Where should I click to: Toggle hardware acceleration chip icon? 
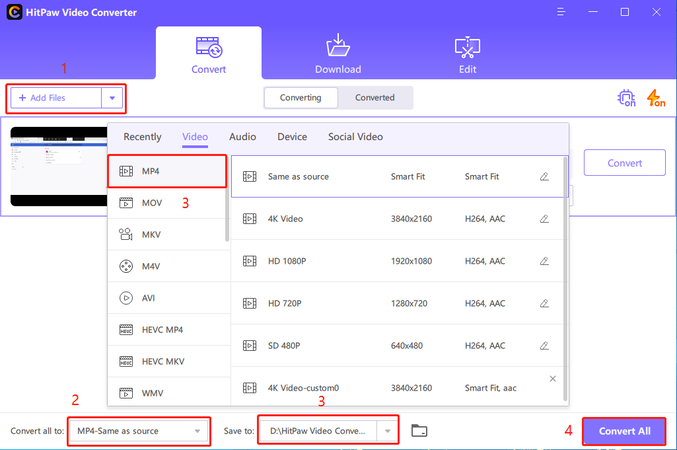point(627,98)
